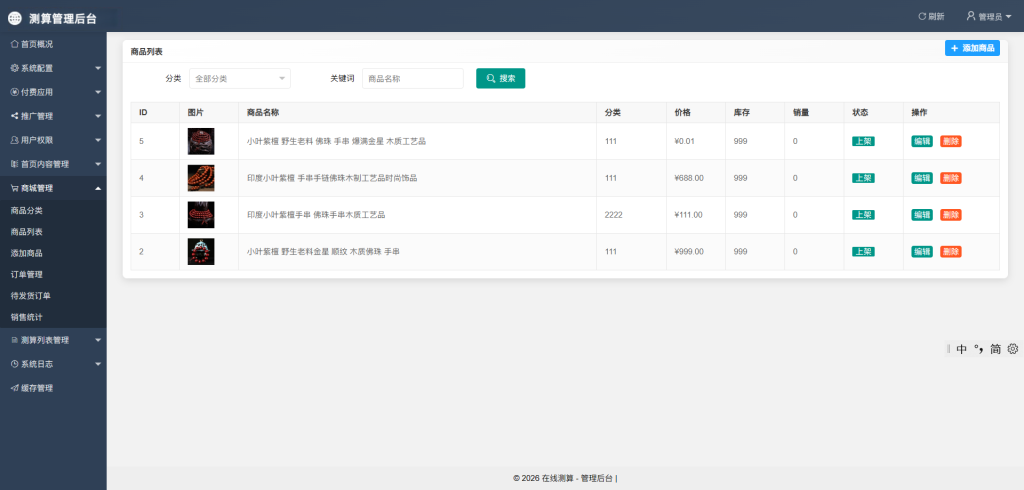This screenshot has width=1024, height=490.
Task: Toggle 上架 status for product ID 5
Action: pos(863,141)
